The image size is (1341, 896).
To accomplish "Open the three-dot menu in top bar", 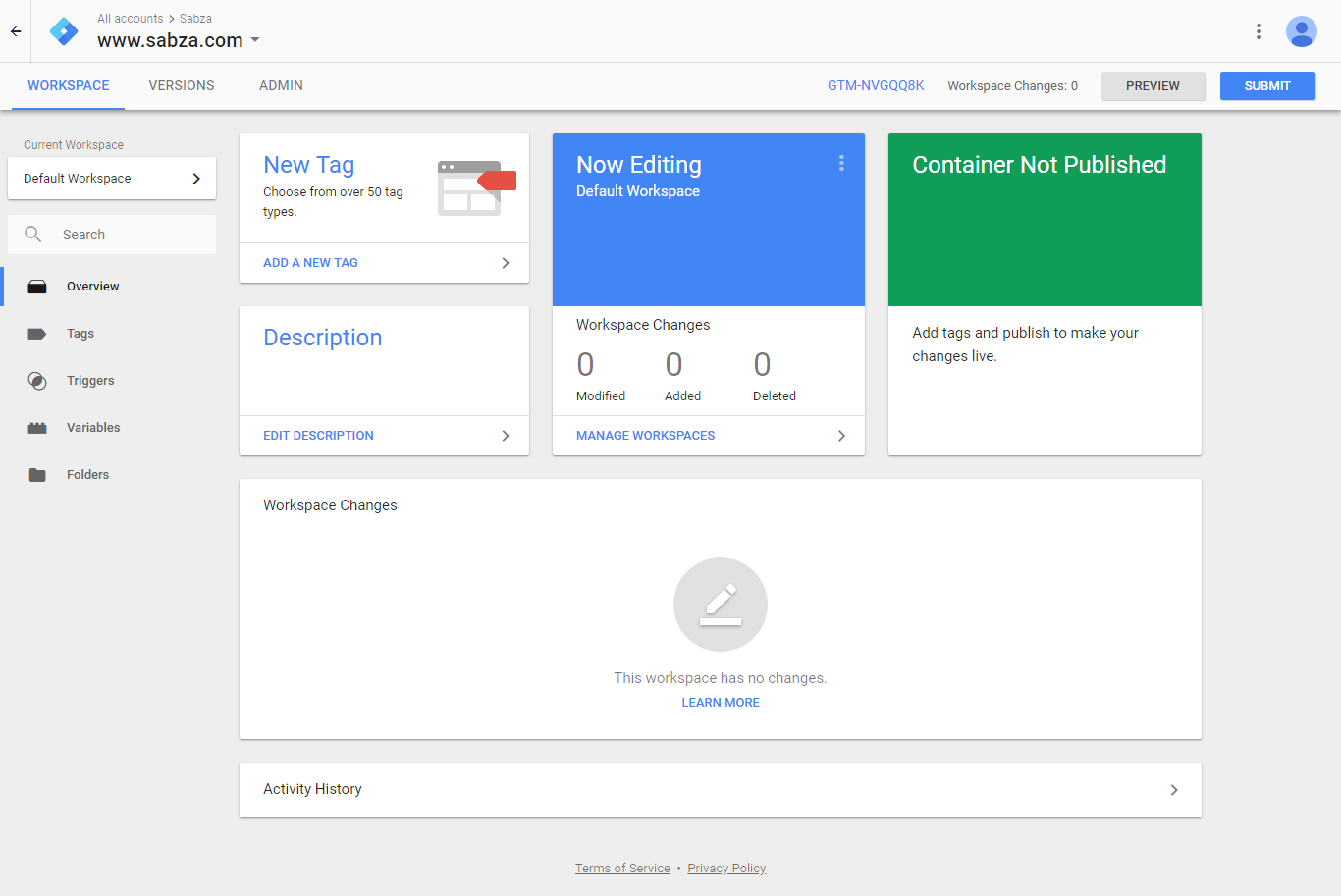I will [x=1259, y=31].
